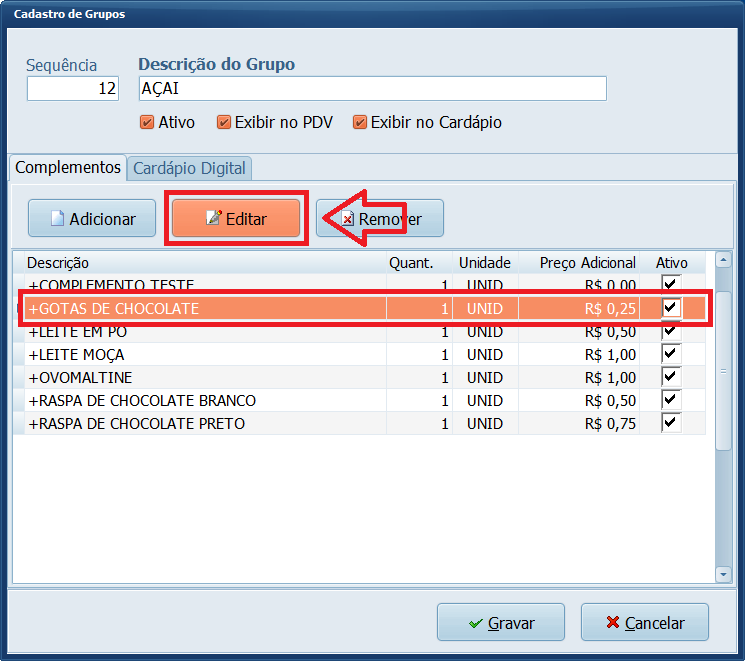The height and width of the screenshot is (661, 745).
Task: Save with the Gravar green checkmark button
Action: 501,623
